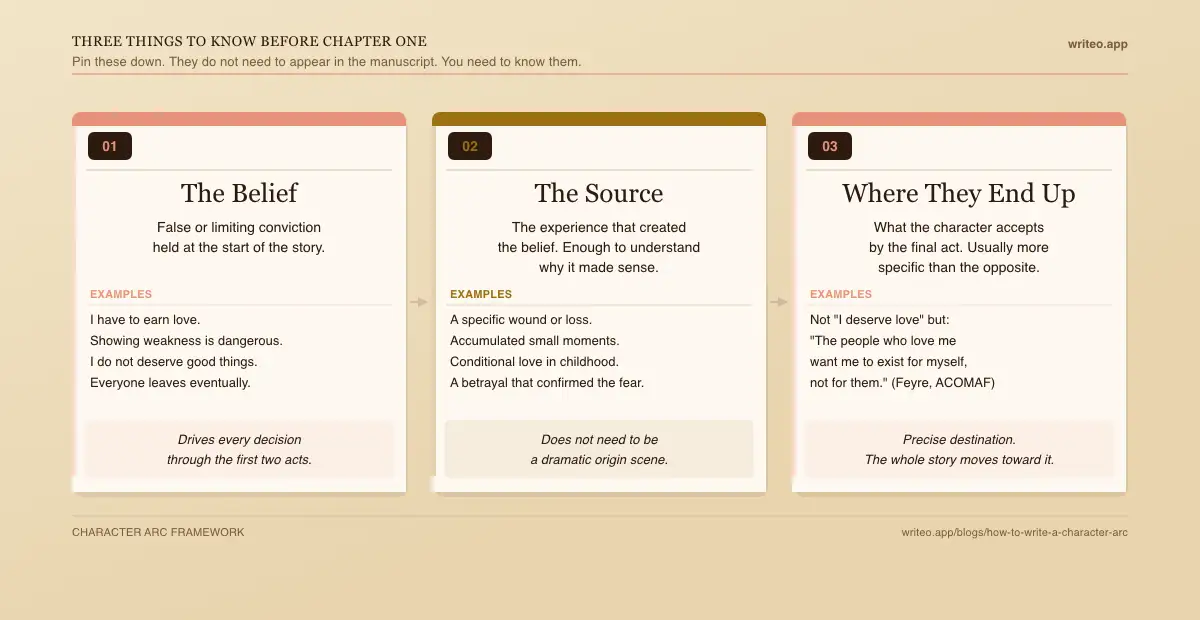Click EXAMPLES label in The Belief card
The image size is (1200, 620).
point(121,294)
